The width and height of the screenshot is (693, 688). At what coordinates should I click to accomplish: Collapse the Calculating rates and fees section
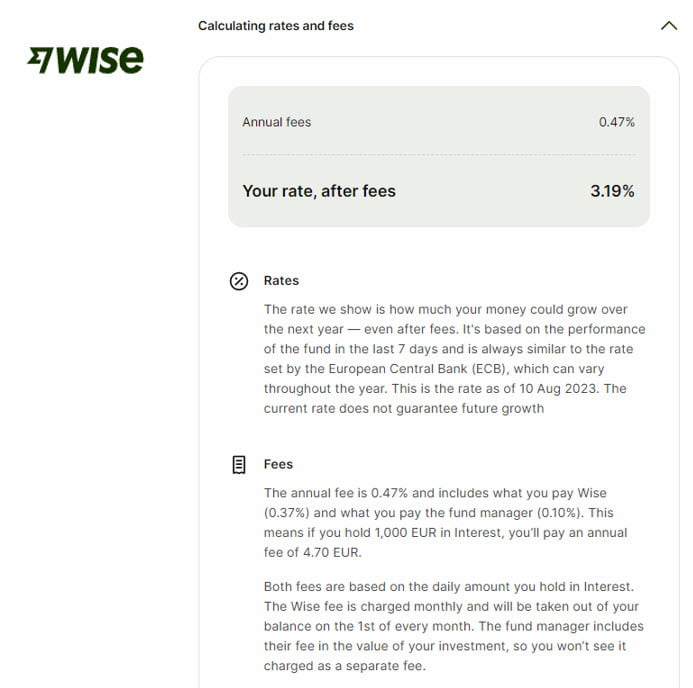(669, 26)
